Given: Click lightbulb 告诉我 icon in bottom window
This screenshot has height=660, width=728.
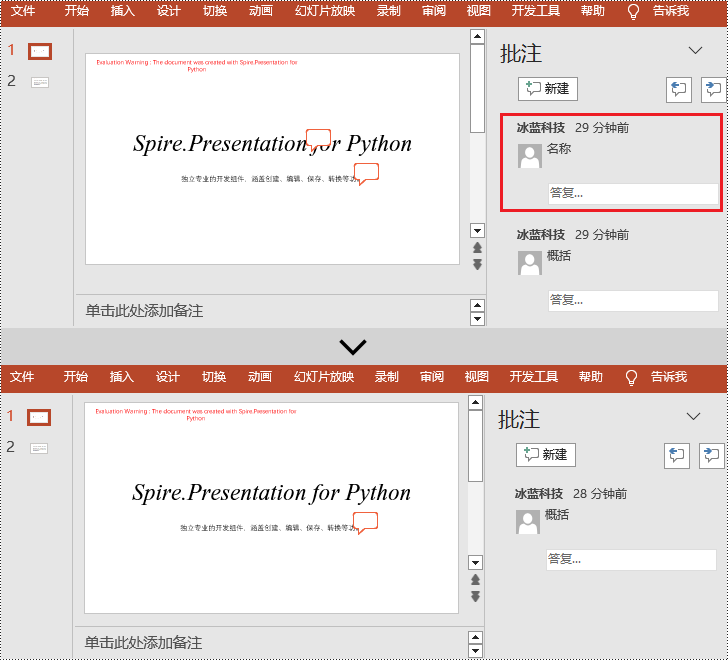Looking at the screenshot, I should coord(631,377).
